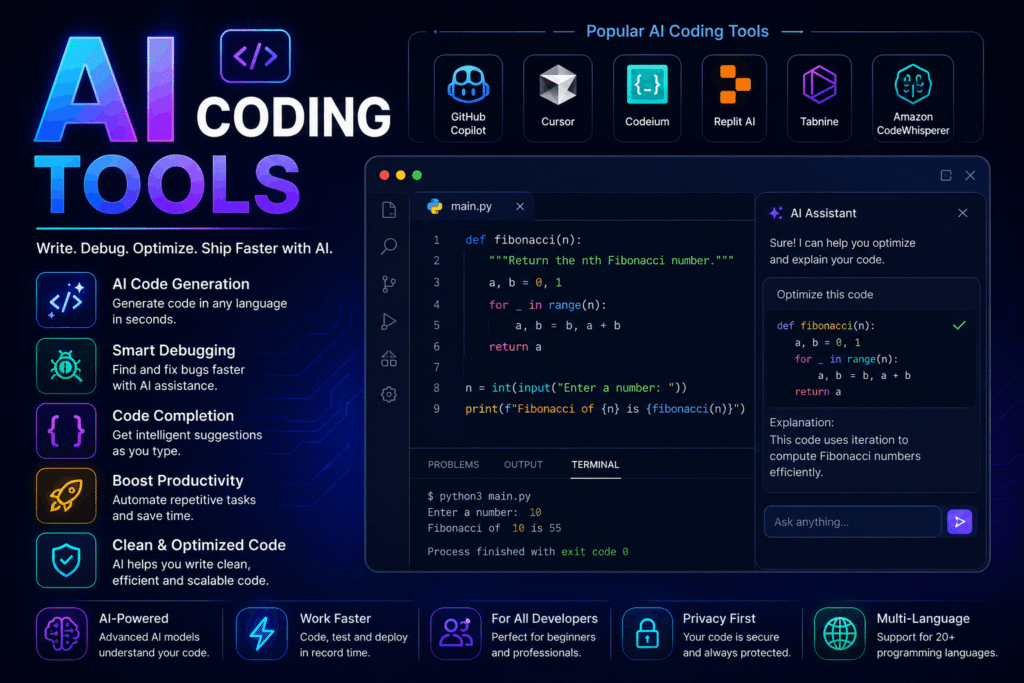Click the 'Explanation:' label in AI Assistant
The image size is (1024, 683).
point(801,422)
